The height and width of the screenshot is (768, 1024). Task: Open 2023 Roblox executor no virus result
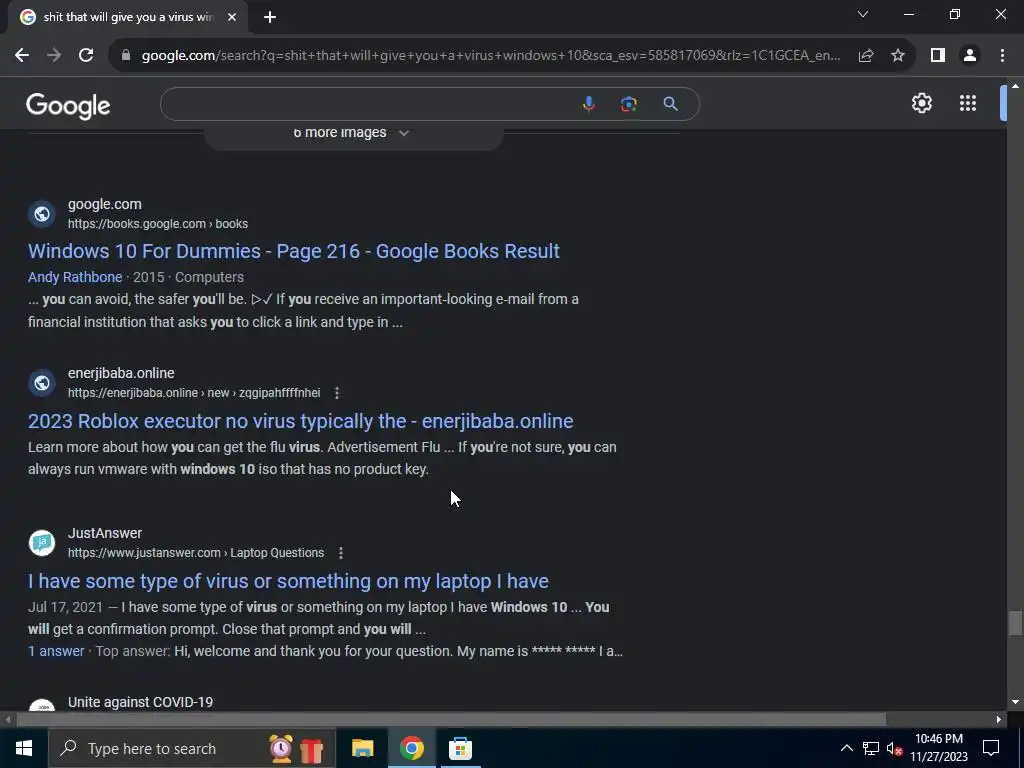point(300,421)
